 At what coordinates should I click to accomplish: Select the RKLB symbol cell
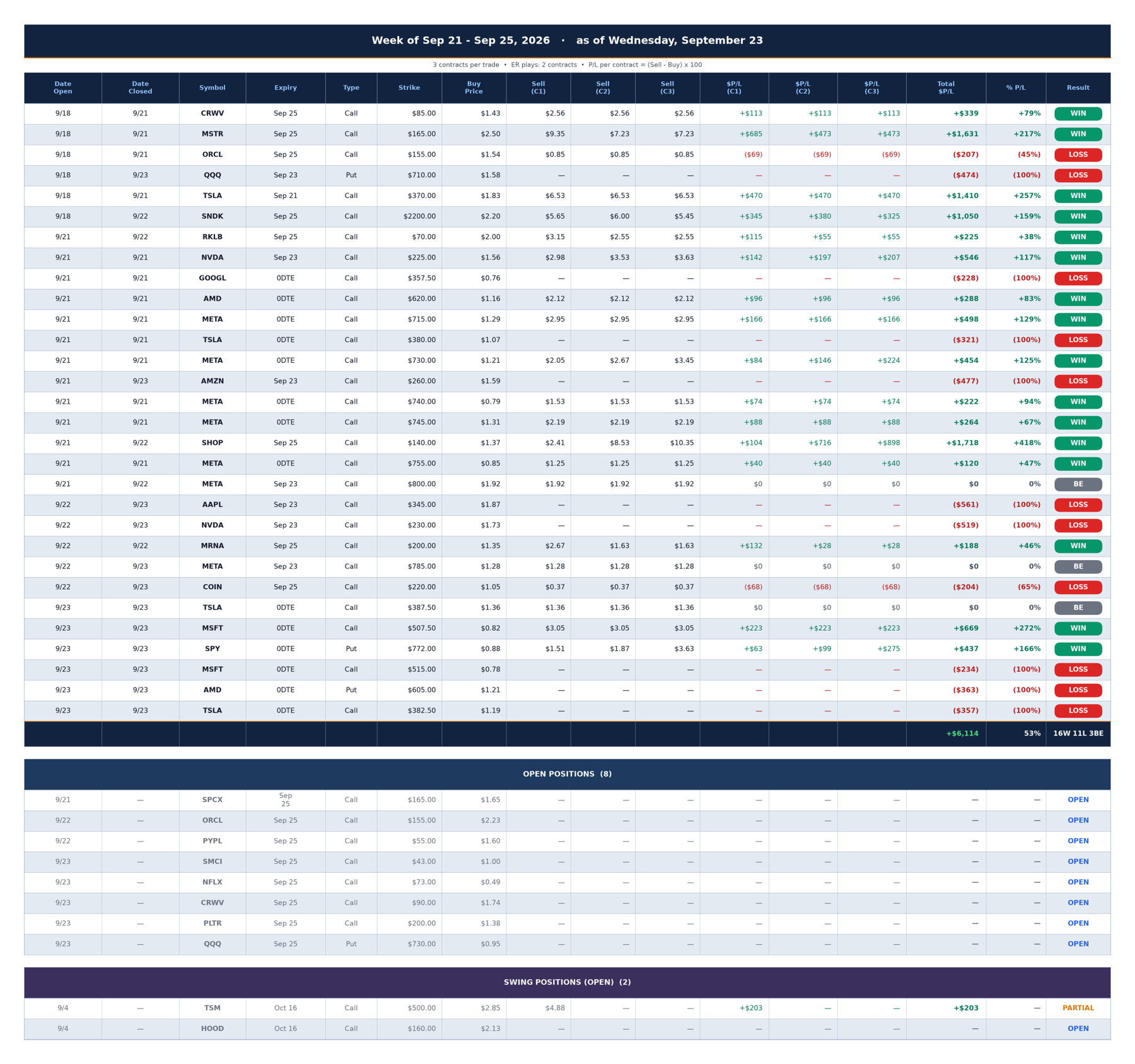tap(212, 237)
